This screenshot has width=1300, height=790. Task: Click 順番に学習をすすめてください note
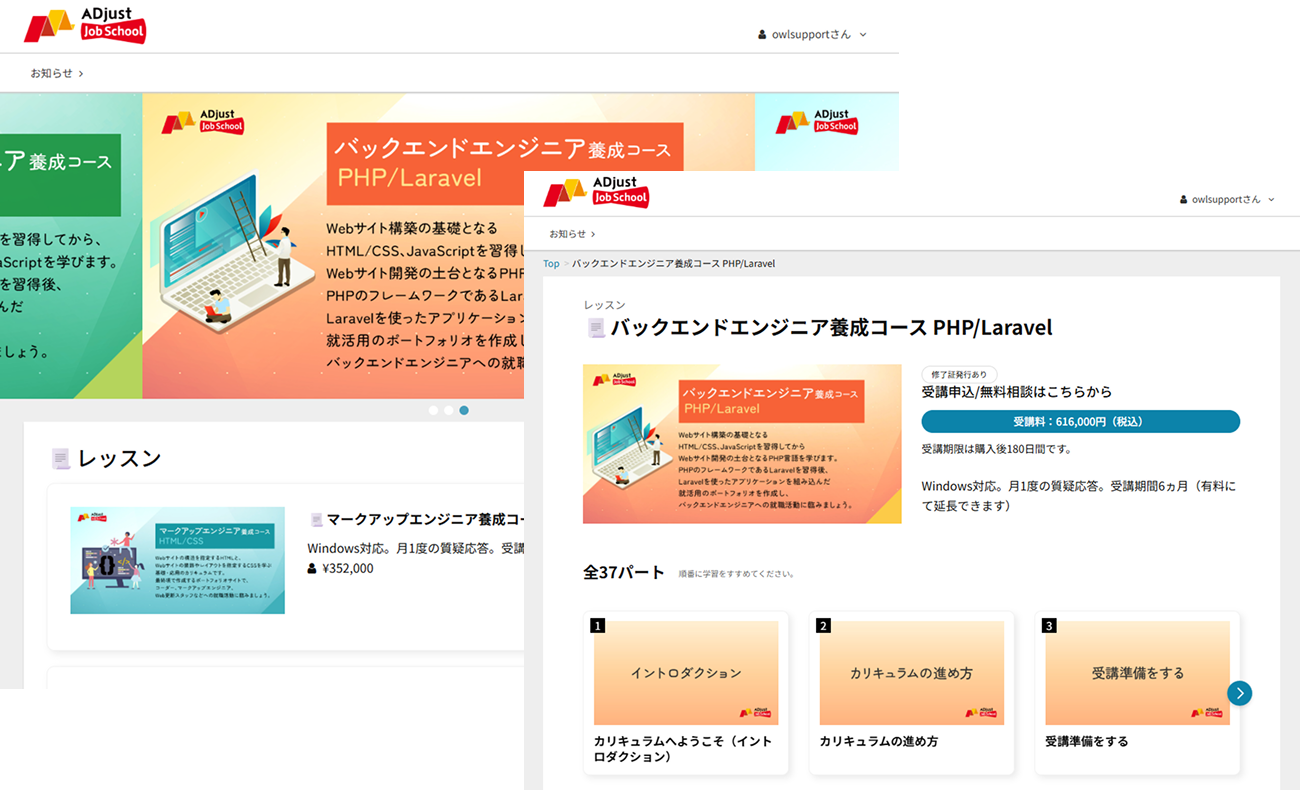point(737,574)
